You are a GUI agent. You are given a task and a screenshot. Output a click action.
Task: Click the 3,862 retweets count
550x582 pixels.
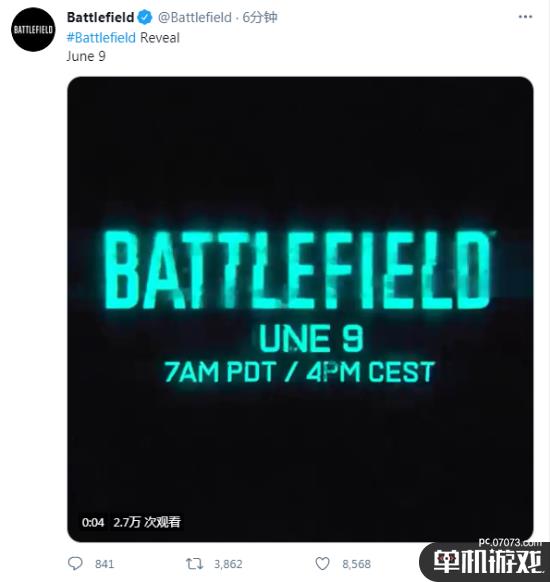(228, 564)
